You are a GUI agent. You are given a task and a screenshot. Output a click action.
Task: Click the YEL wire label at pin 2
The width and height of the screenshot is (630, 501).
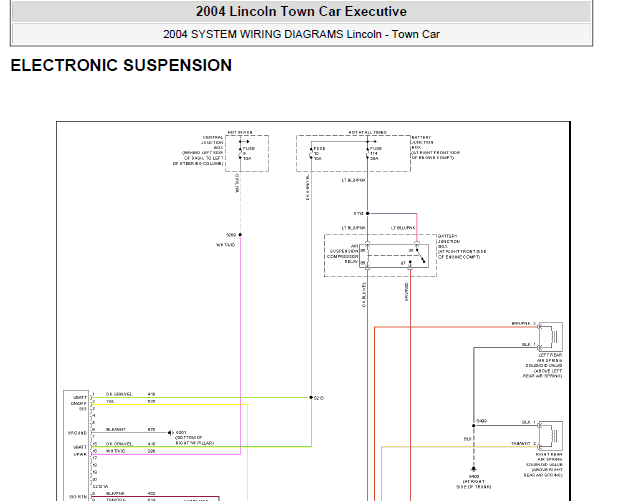point(110,401)
